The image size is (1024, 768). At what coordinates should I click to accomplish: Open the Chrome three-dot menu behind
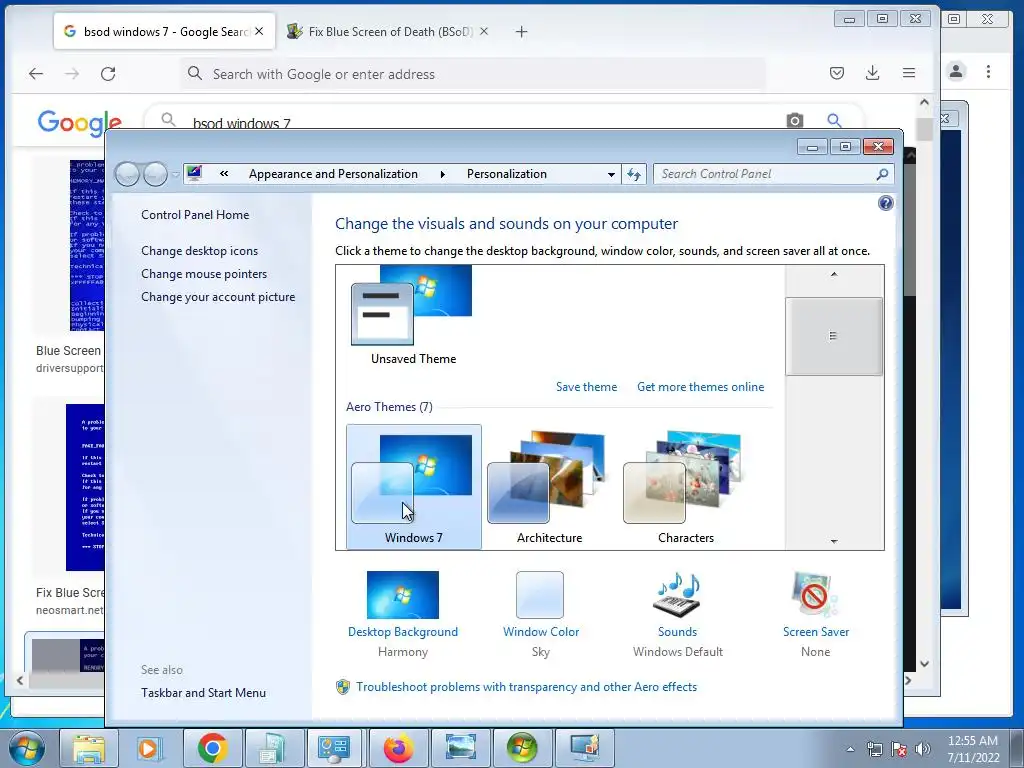(x=988, y=71)
